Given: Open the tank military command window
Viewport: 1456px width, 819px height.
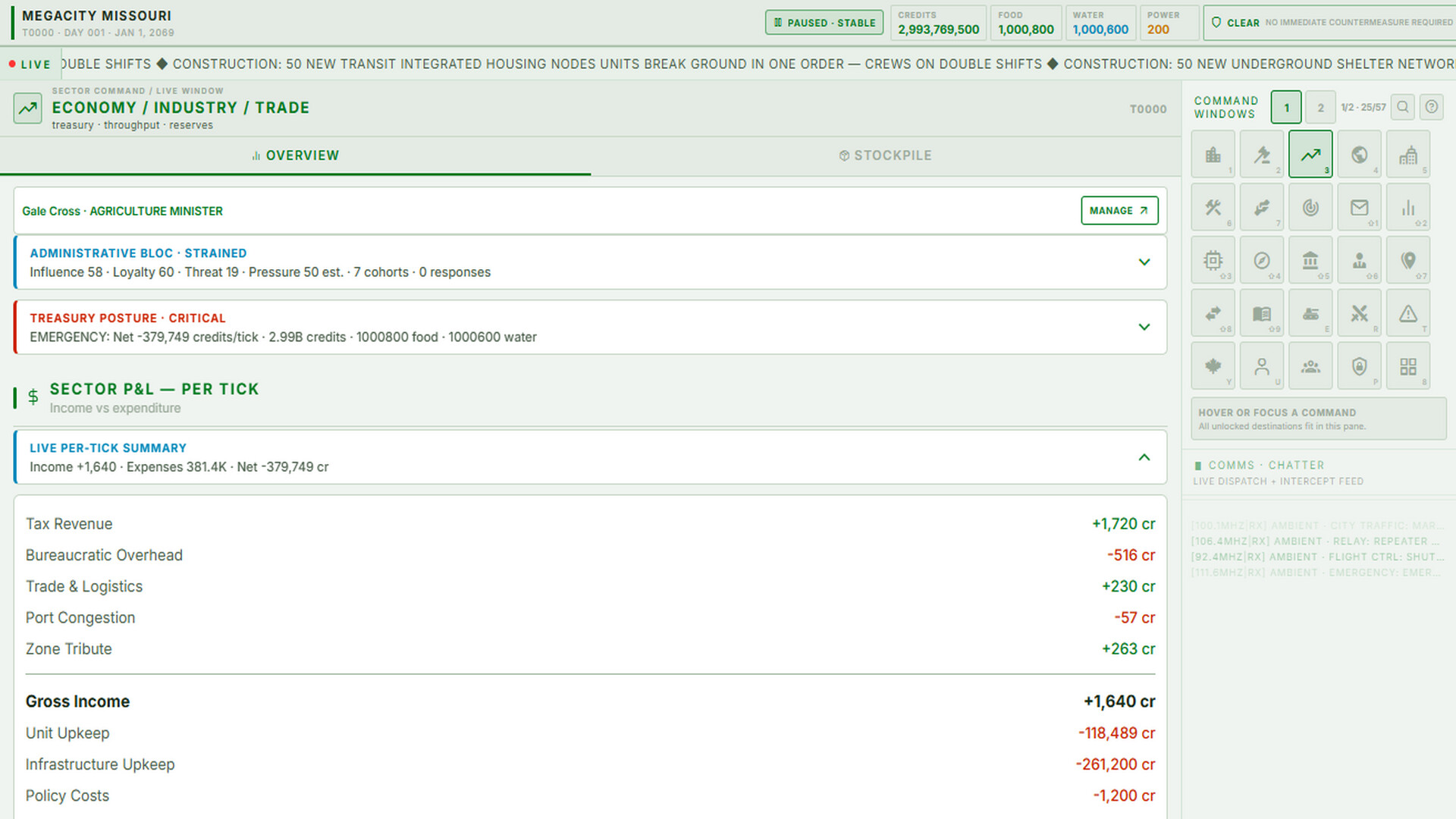Looking at the screenshot, I should (x=1310, y=313).
